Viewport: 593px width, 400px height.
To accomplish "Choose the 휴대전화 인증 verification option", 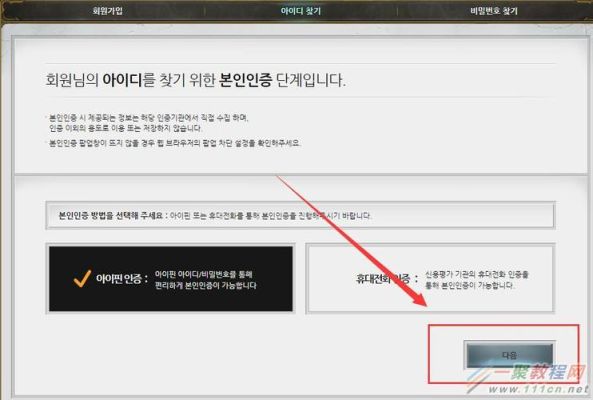I will tap(430, 279).
